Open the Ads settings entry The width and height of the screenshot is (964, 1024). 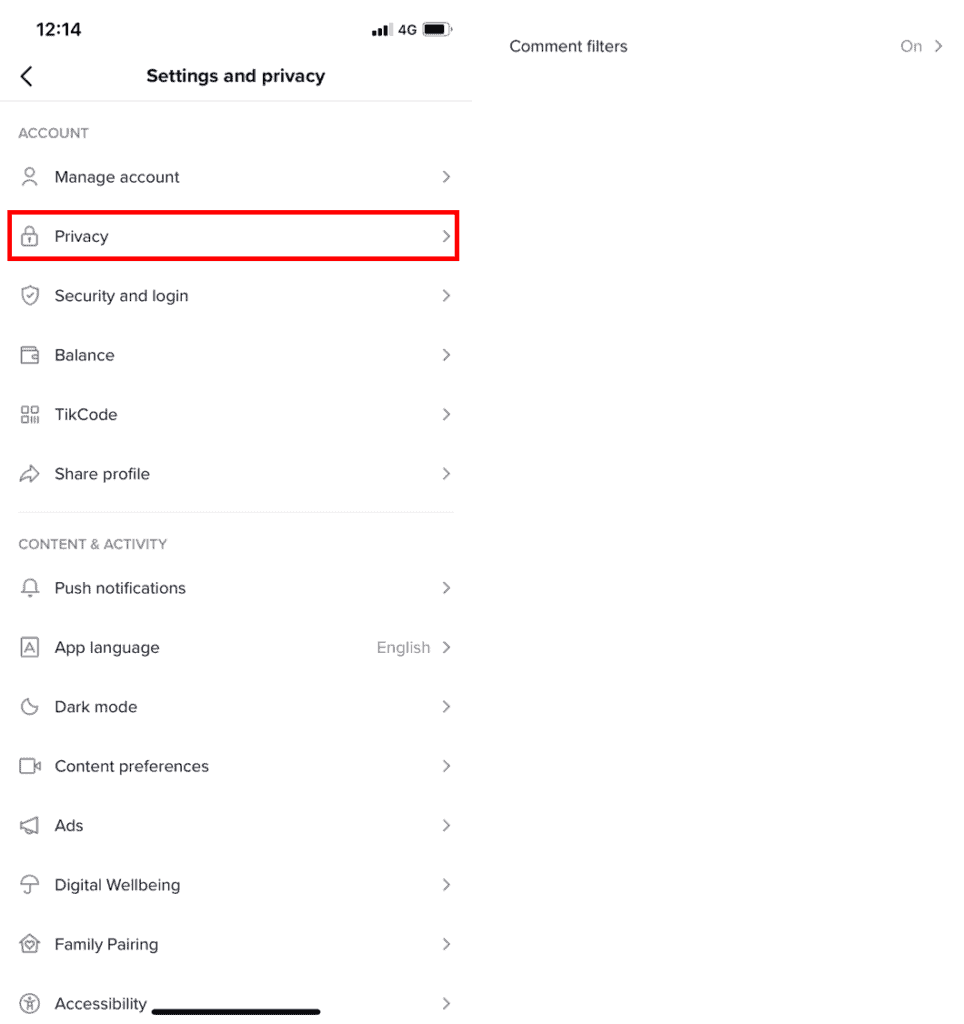[x=236, y=825]
